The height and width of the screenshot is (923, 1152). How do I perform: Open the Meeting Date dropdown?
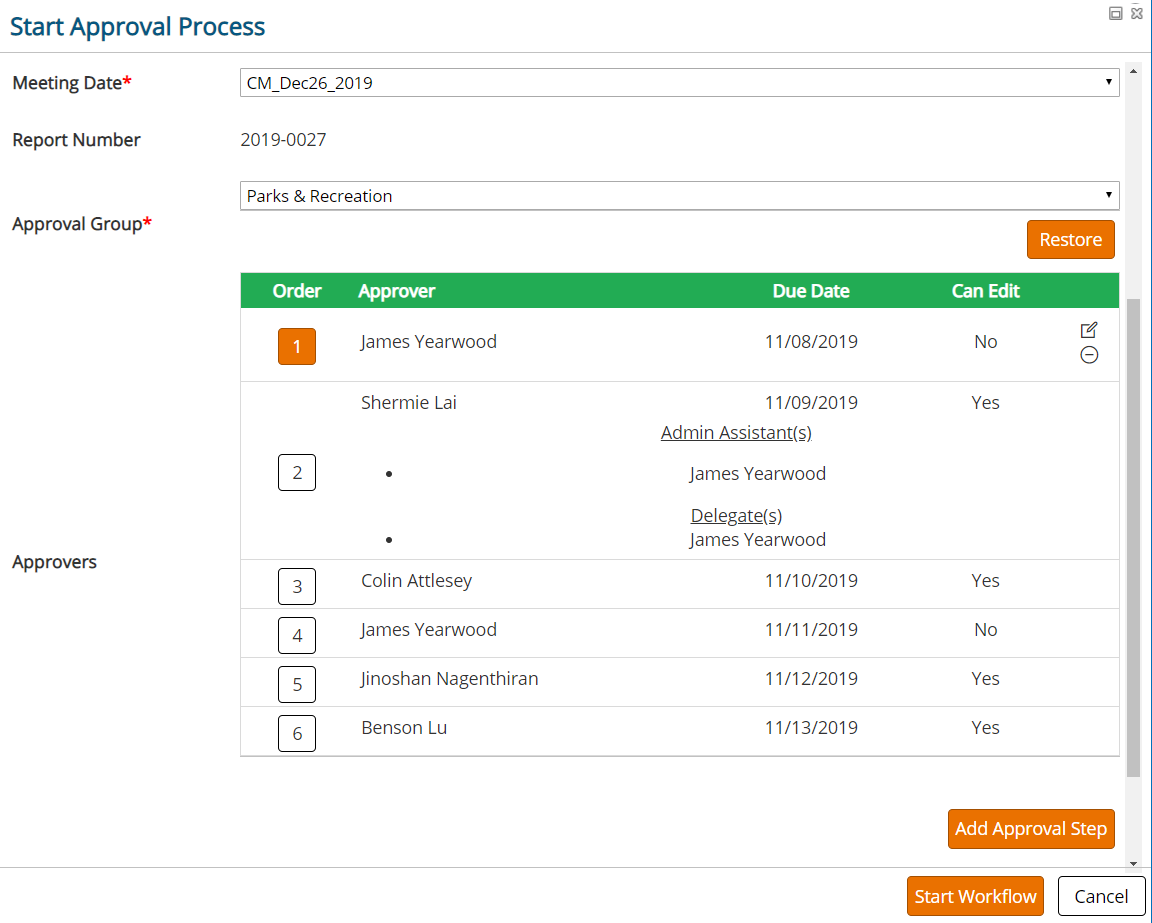[x=680, y=82]
